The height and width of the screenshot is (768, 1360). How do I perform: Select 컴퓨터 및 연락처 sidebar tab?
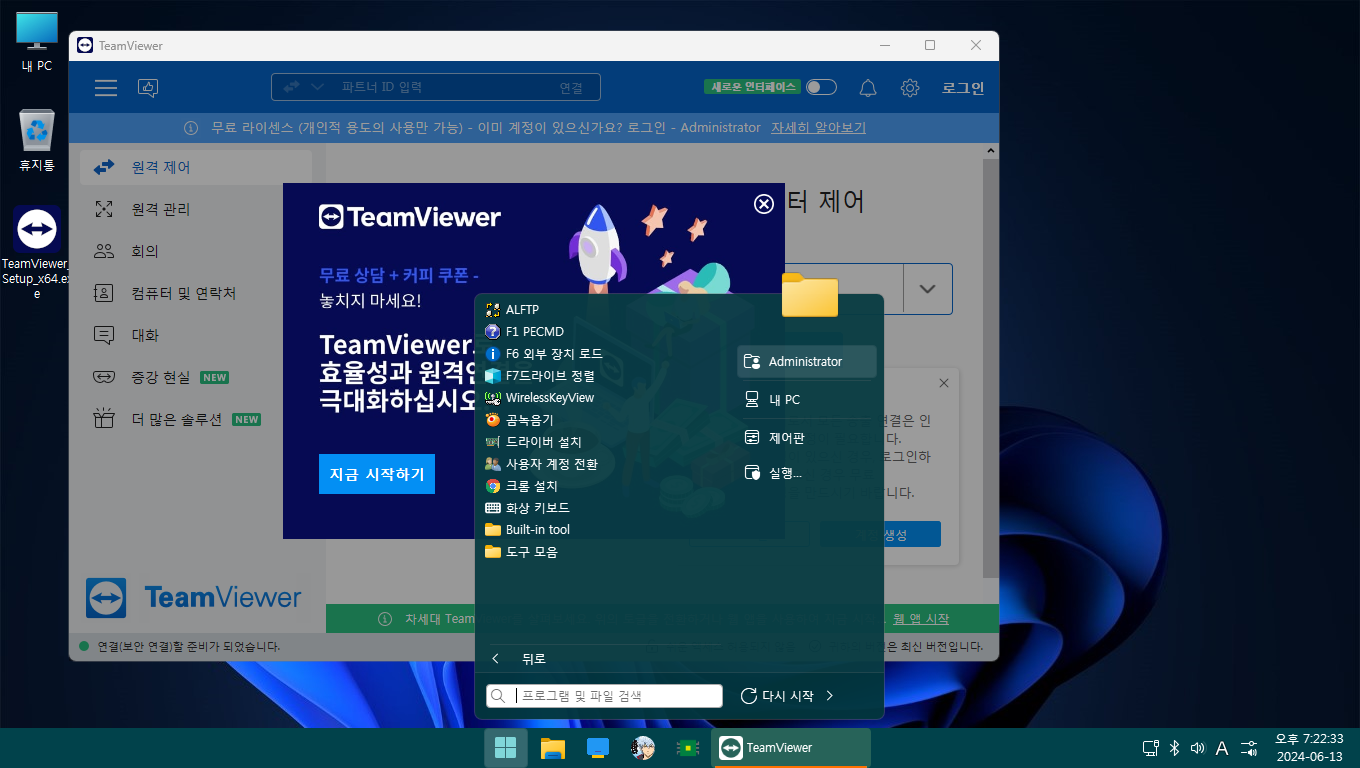[196, 293]
